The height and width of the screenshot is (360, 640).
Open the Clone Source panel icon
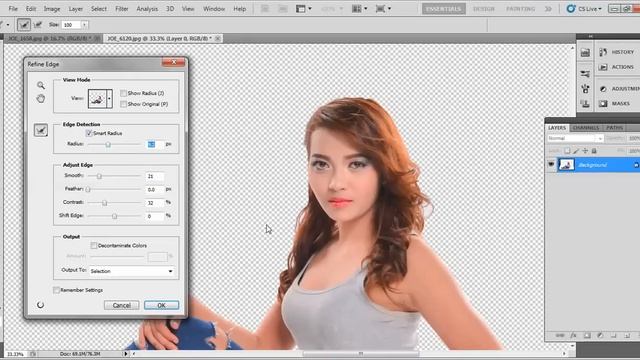(x=585, y=104)
